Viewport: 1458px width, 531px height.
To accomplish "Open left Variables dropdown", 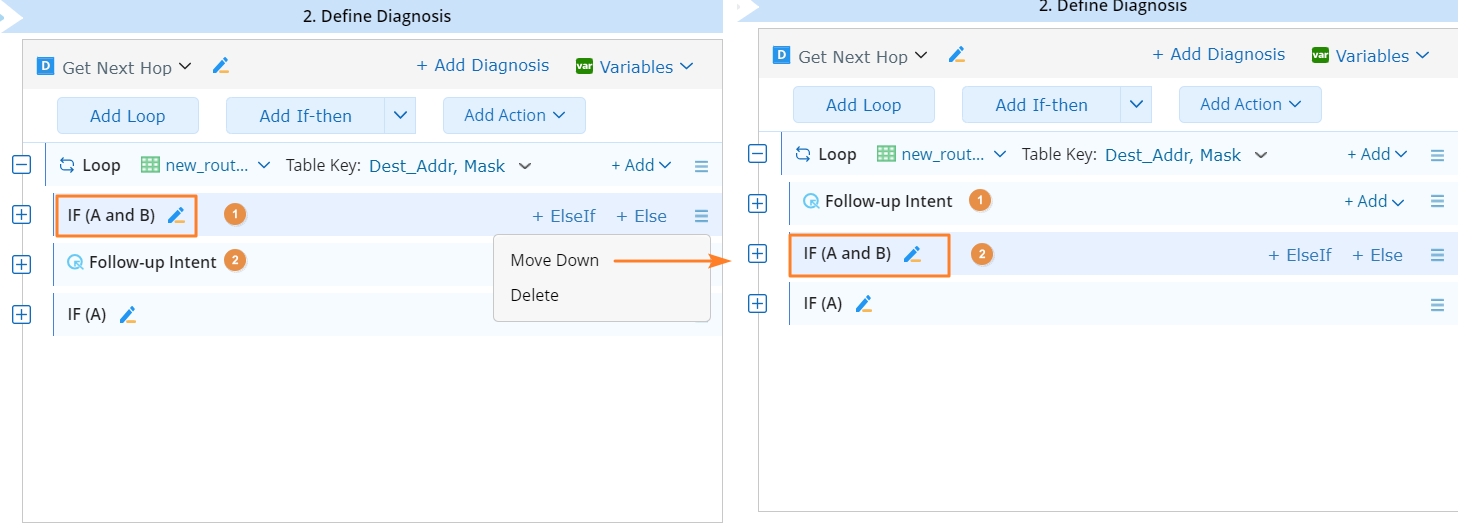I will (x=634, y=66).
